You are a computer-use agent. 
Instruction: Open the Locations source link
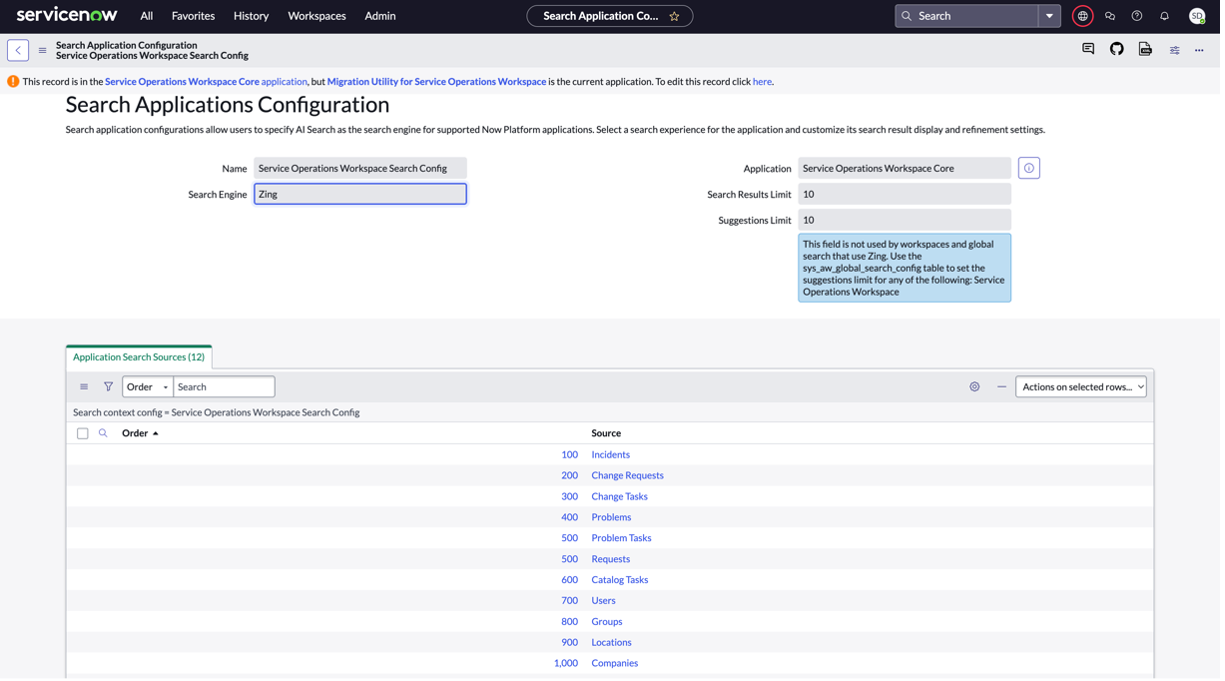(x=614, y=645)
